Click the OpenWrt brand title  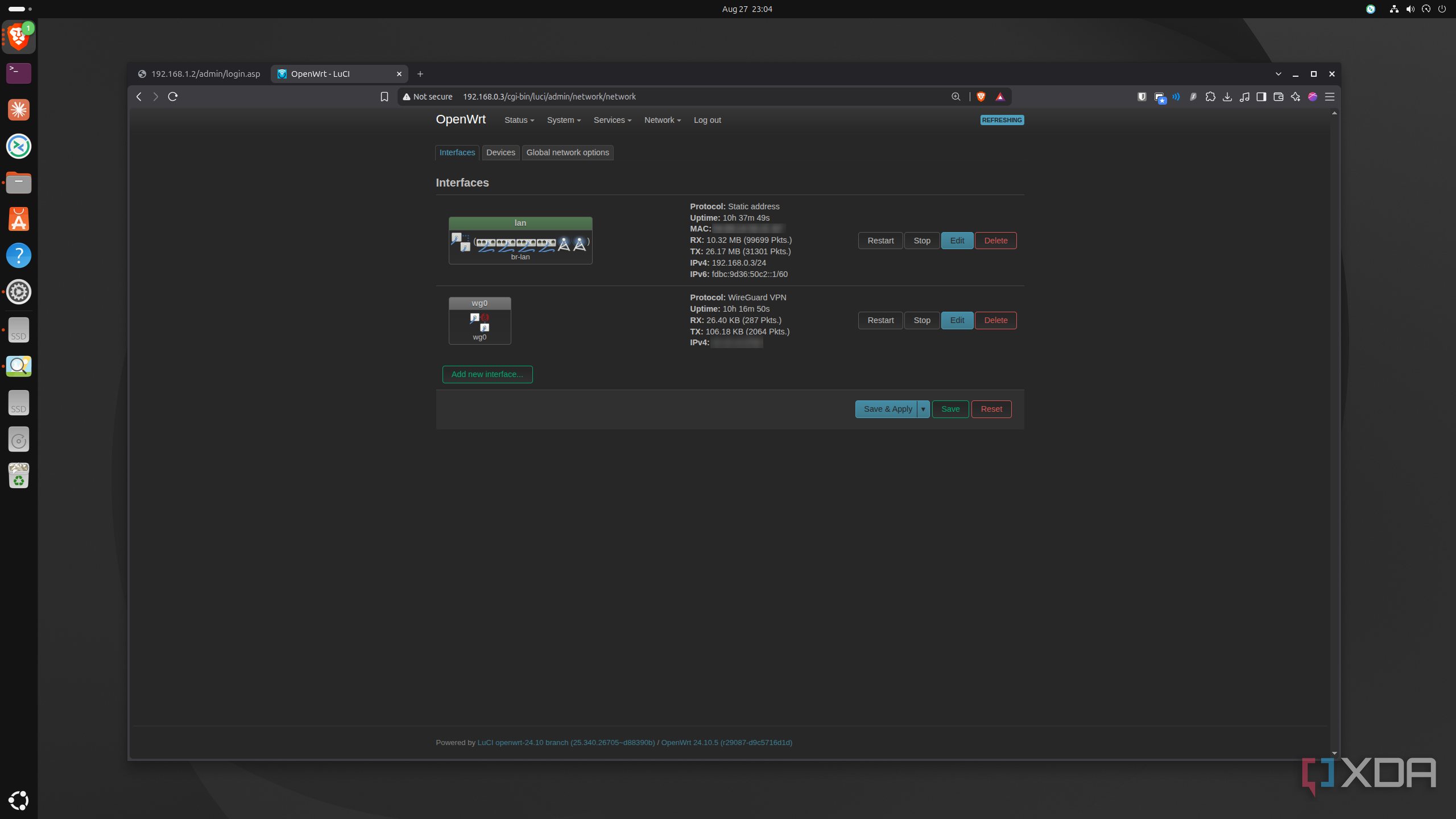click(461, 119)
